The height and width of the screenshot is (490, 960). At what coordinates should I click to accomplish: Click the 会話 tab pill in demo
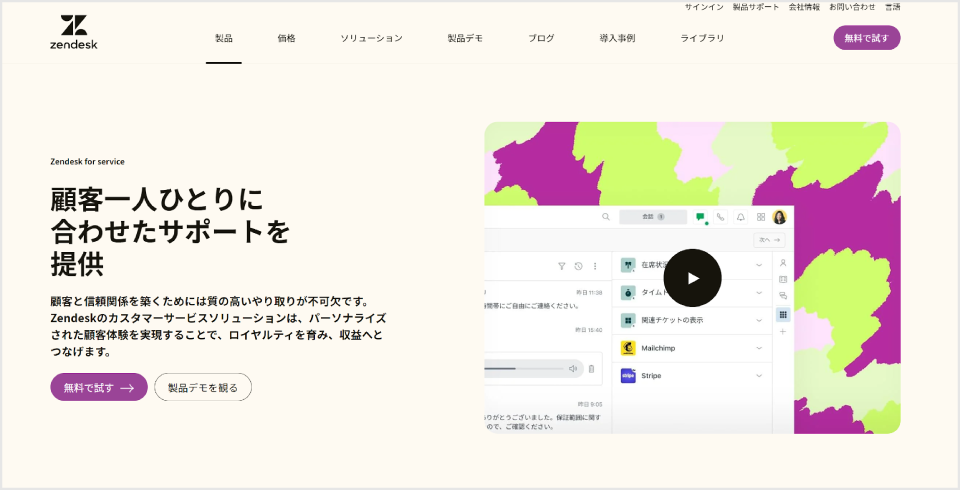653,217
